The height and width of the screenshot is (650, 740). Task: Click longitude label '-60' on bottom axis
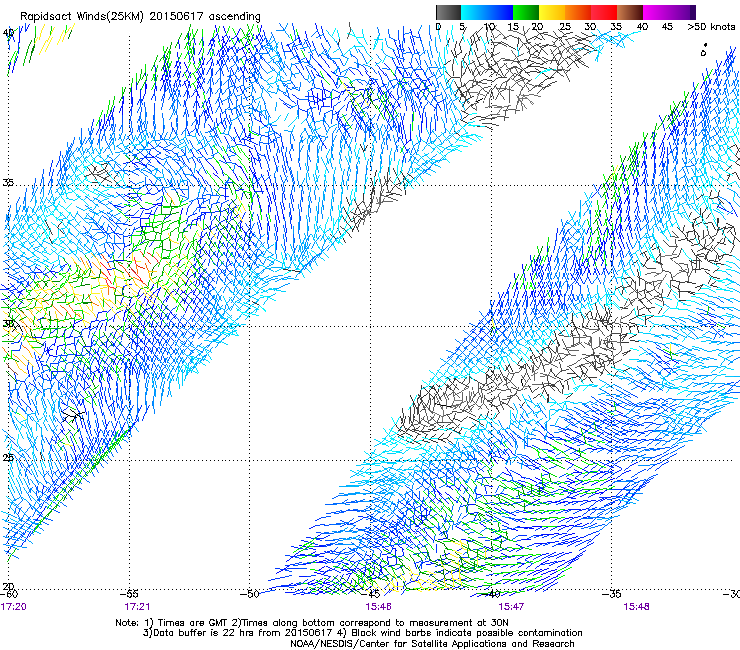click(x=9, y=594)
